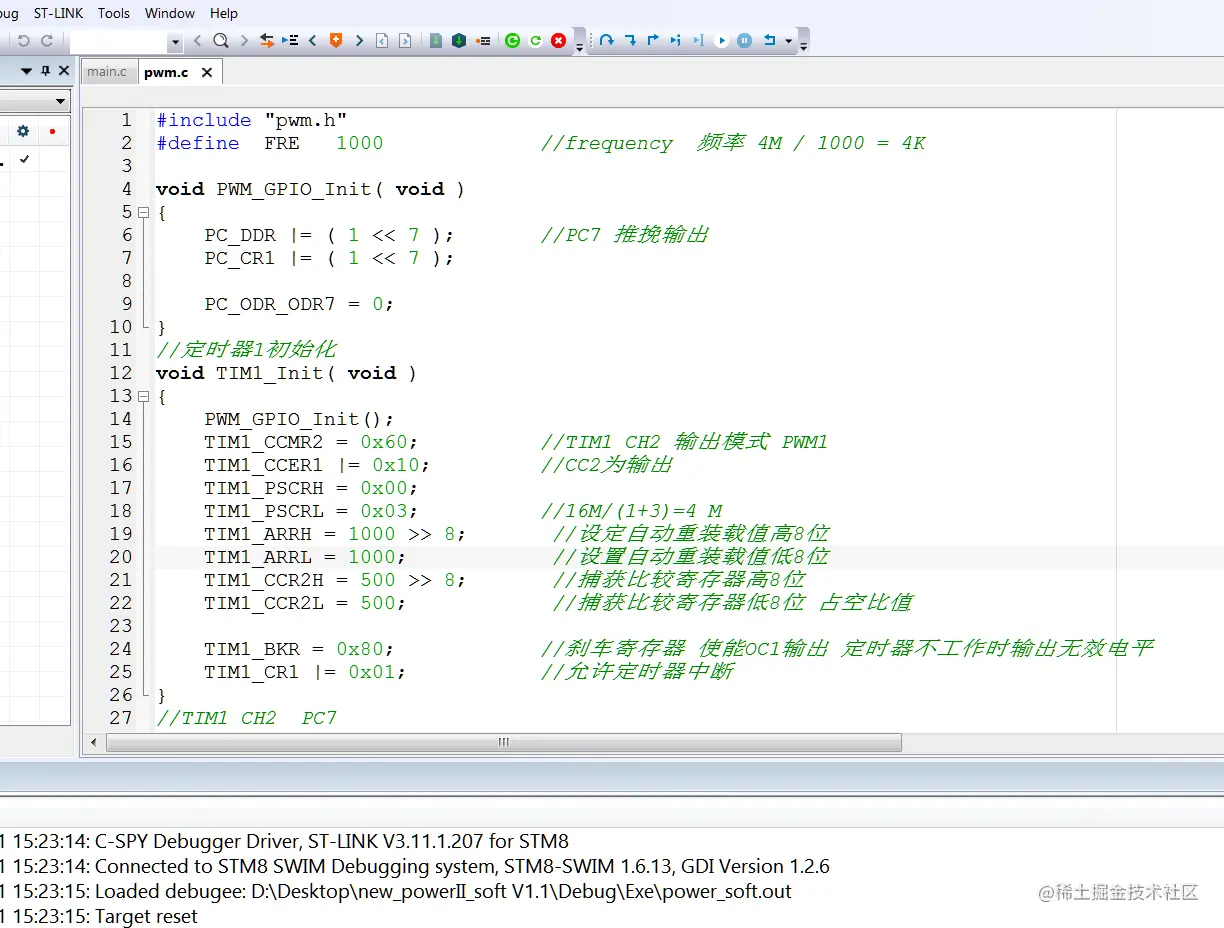Click the Find Next arrow after the magnifier
The image size is (1224, 928).
coord(244,41)
